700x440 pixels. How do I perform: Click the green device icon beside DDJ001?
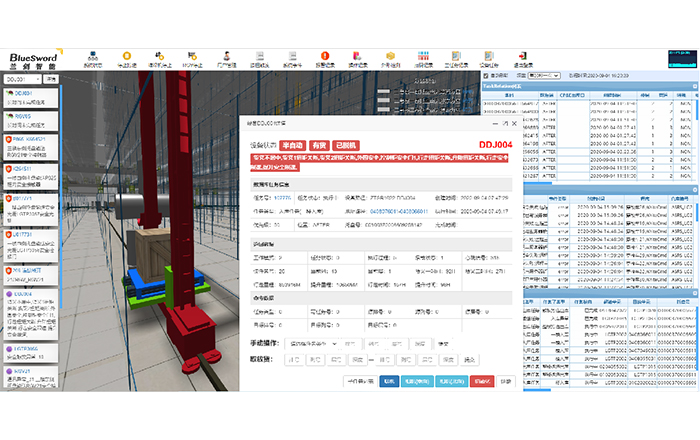pos(9,95)
